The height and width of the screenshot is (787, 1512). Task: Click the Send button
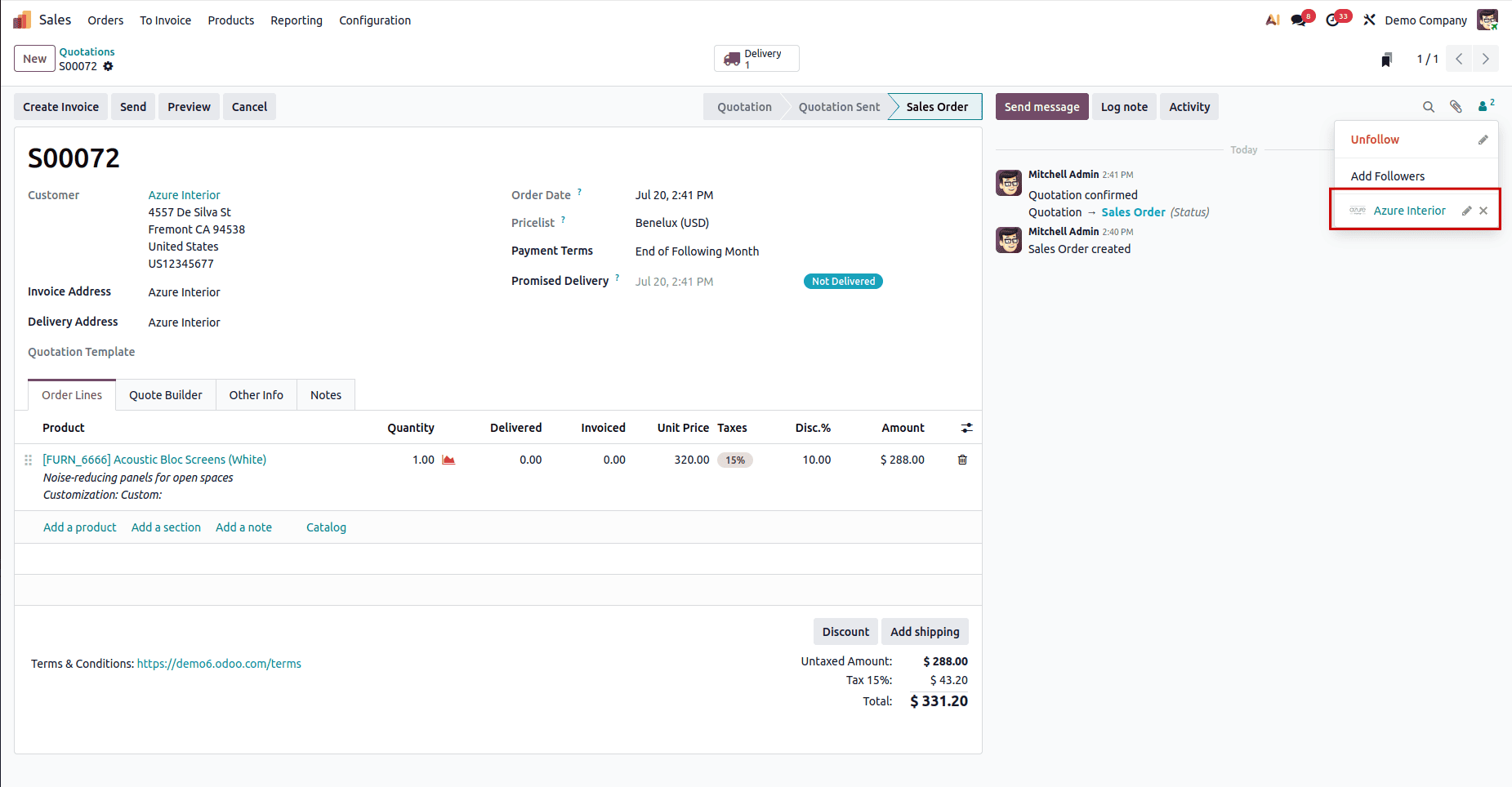point(133,107)
